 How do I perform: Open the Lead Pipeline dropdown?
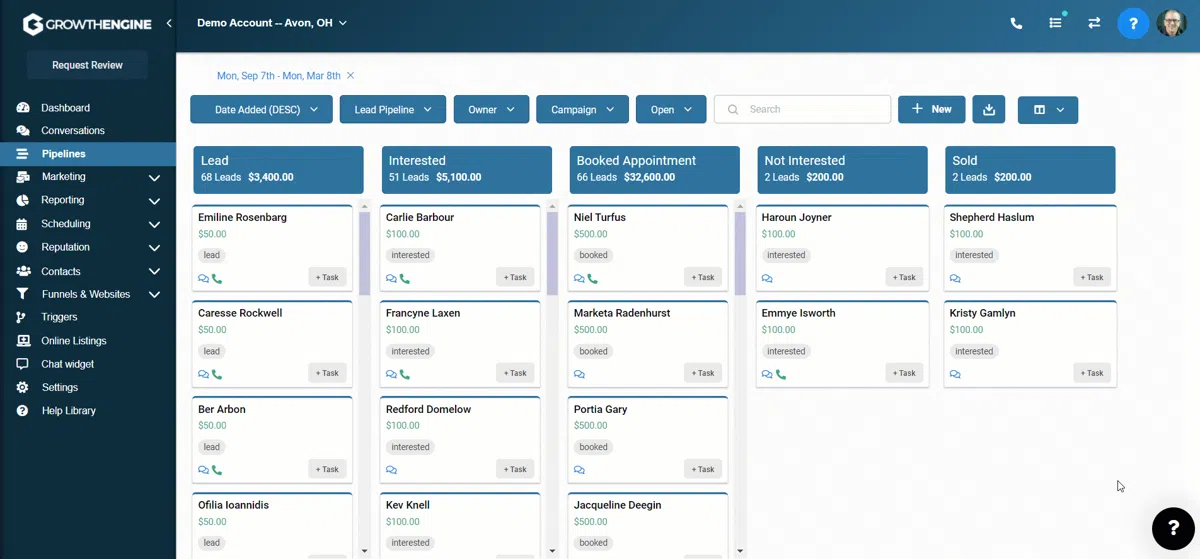point(393,110)
